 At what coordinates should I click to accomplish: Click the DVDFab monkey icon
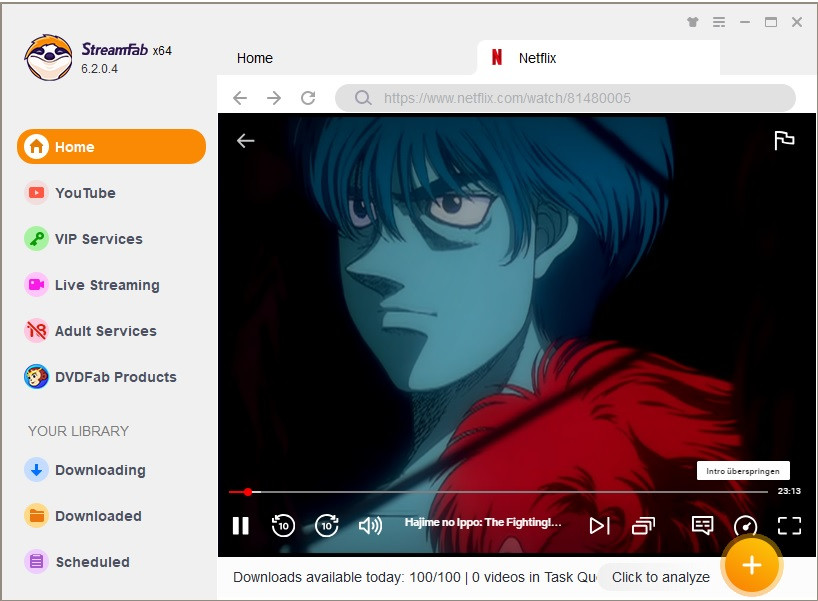coord(37,377)
